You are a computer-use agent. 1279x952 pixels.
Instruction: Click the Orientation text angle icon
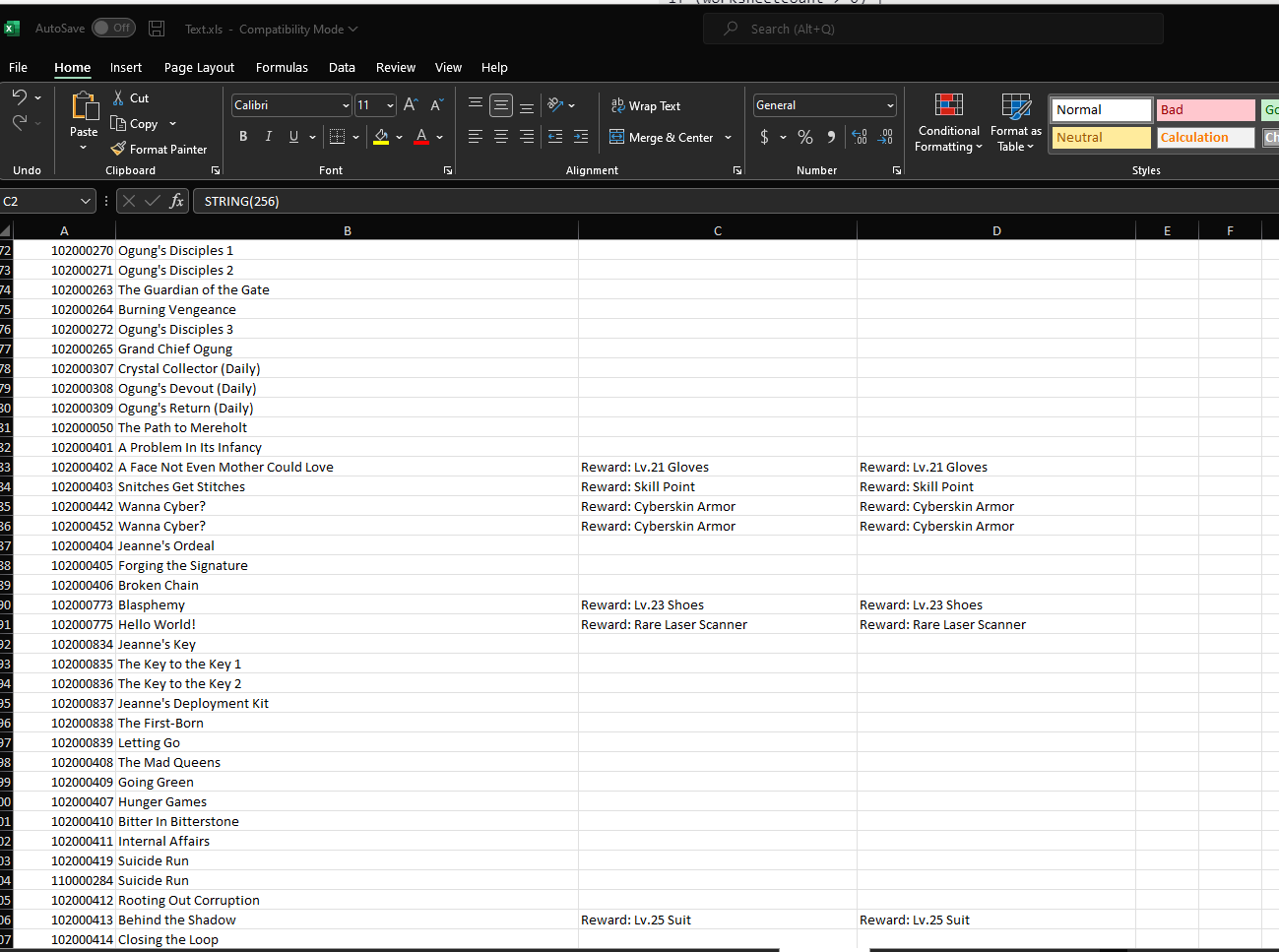tap(555, 104)
